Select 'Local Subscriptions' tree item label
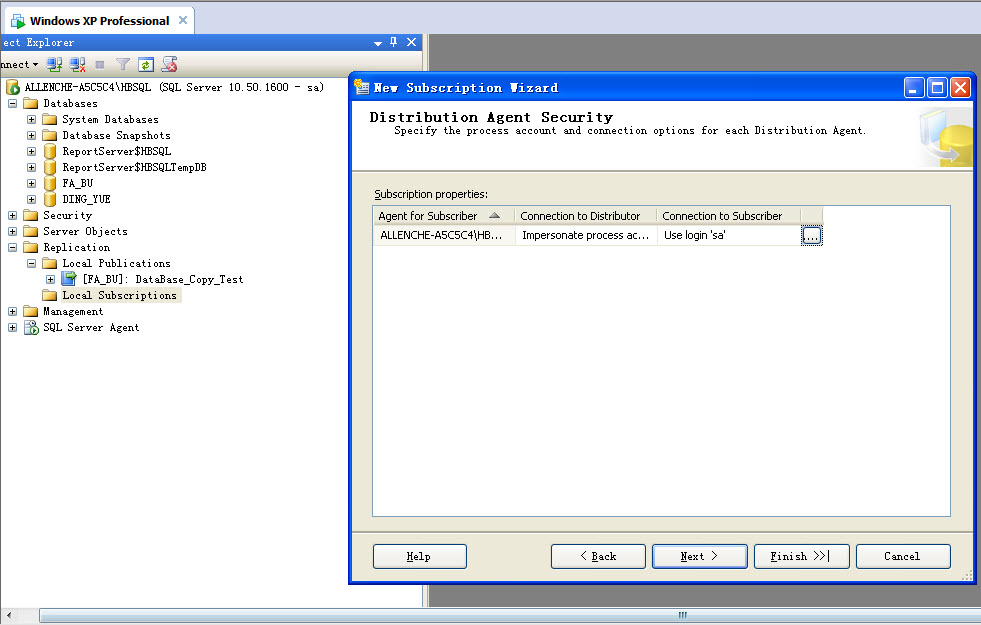981x625 pixels. [119, 295]
